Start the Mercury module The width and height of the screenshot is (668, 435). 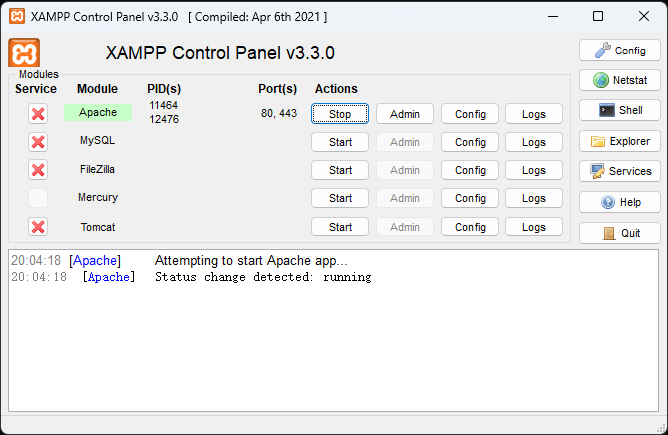click(x=340, y=198)
